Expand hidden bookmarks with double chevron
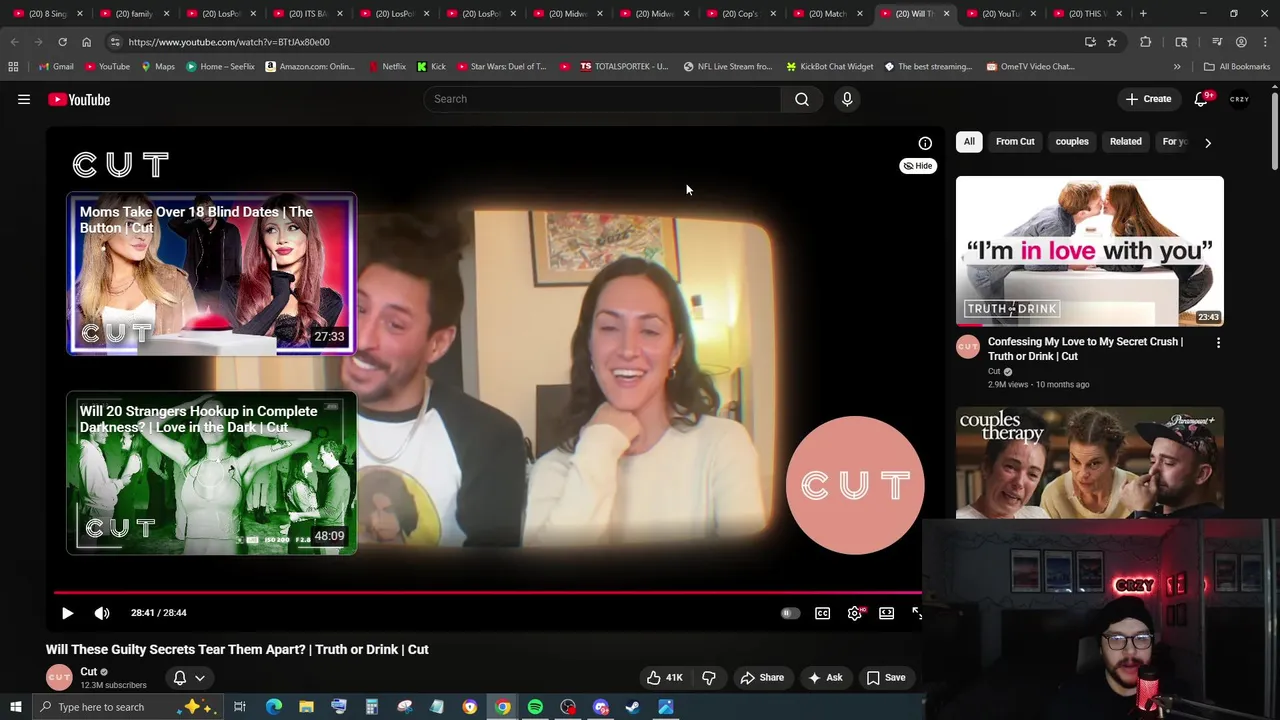 pos(1177,67)
